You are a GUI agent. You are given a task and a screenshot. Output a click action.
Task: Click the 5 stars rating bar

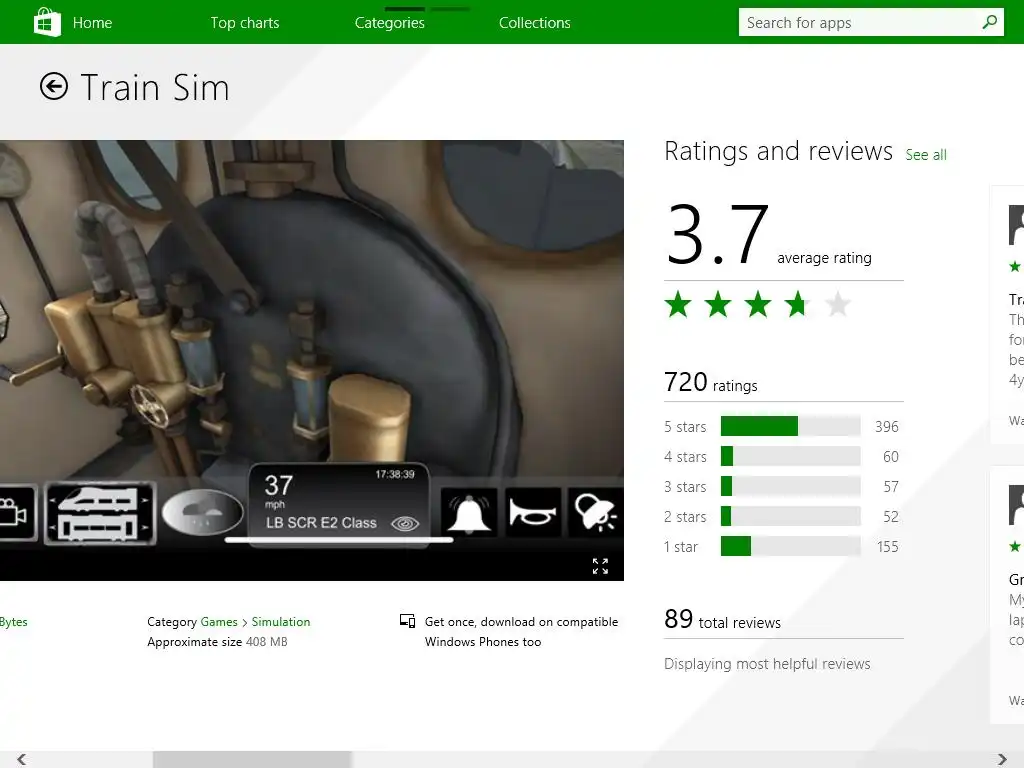(x=790, y=426)
